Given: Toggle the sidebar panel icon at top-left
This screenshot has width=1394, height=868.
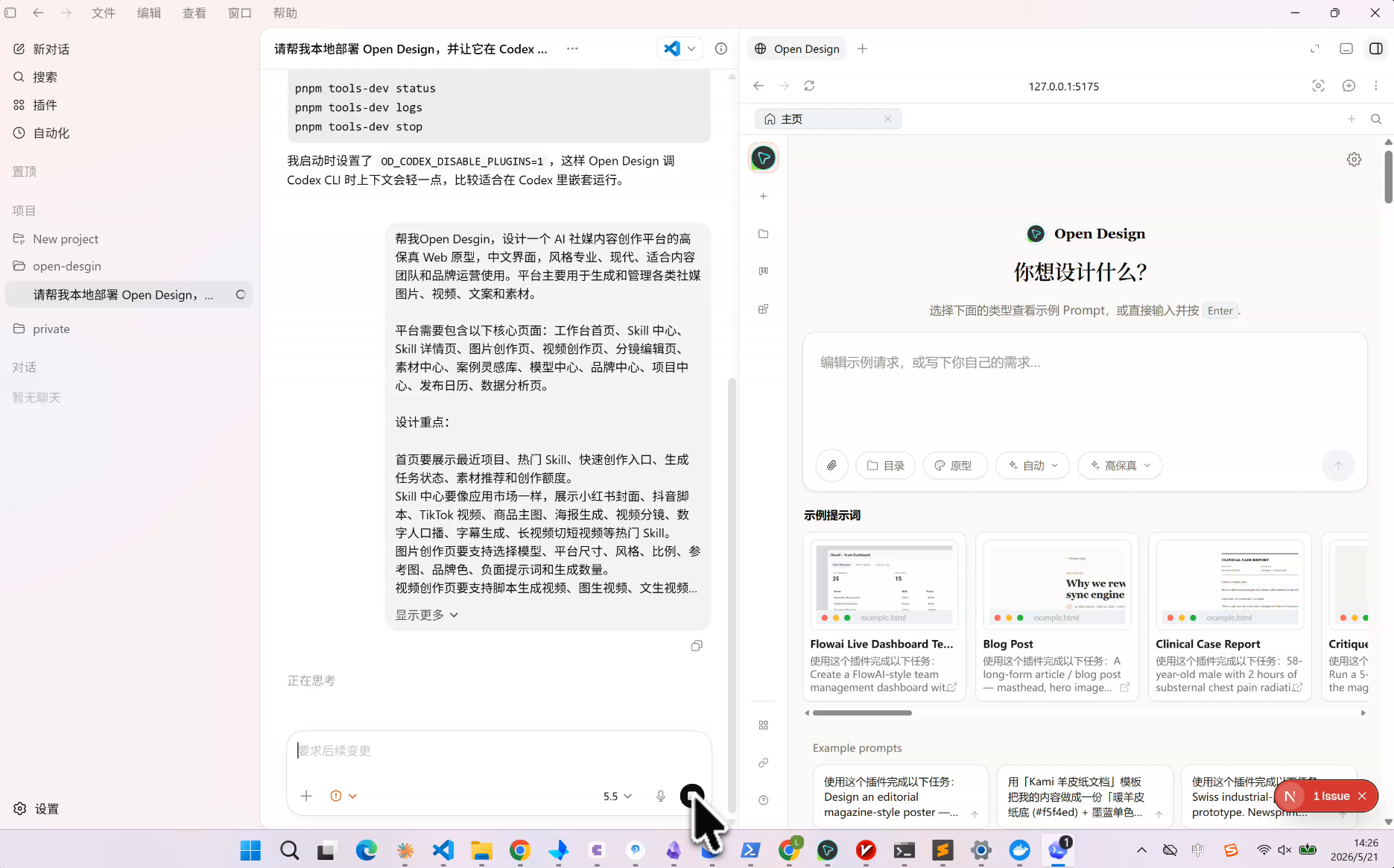Looking at the screenshot, I should [x=10, y=13].
